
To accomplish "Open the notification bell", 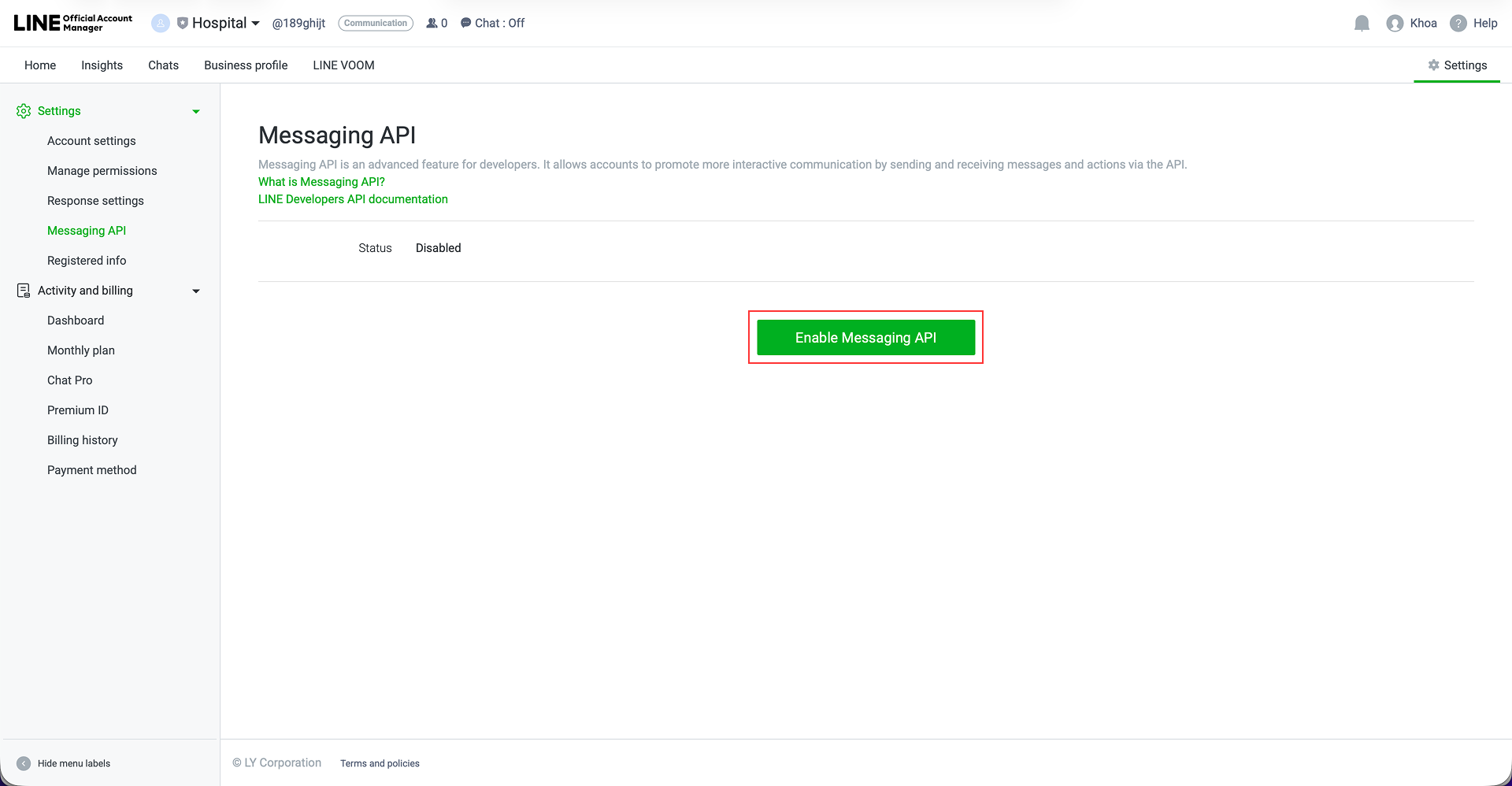I will pyautogui.click(x=1362, y=23).
